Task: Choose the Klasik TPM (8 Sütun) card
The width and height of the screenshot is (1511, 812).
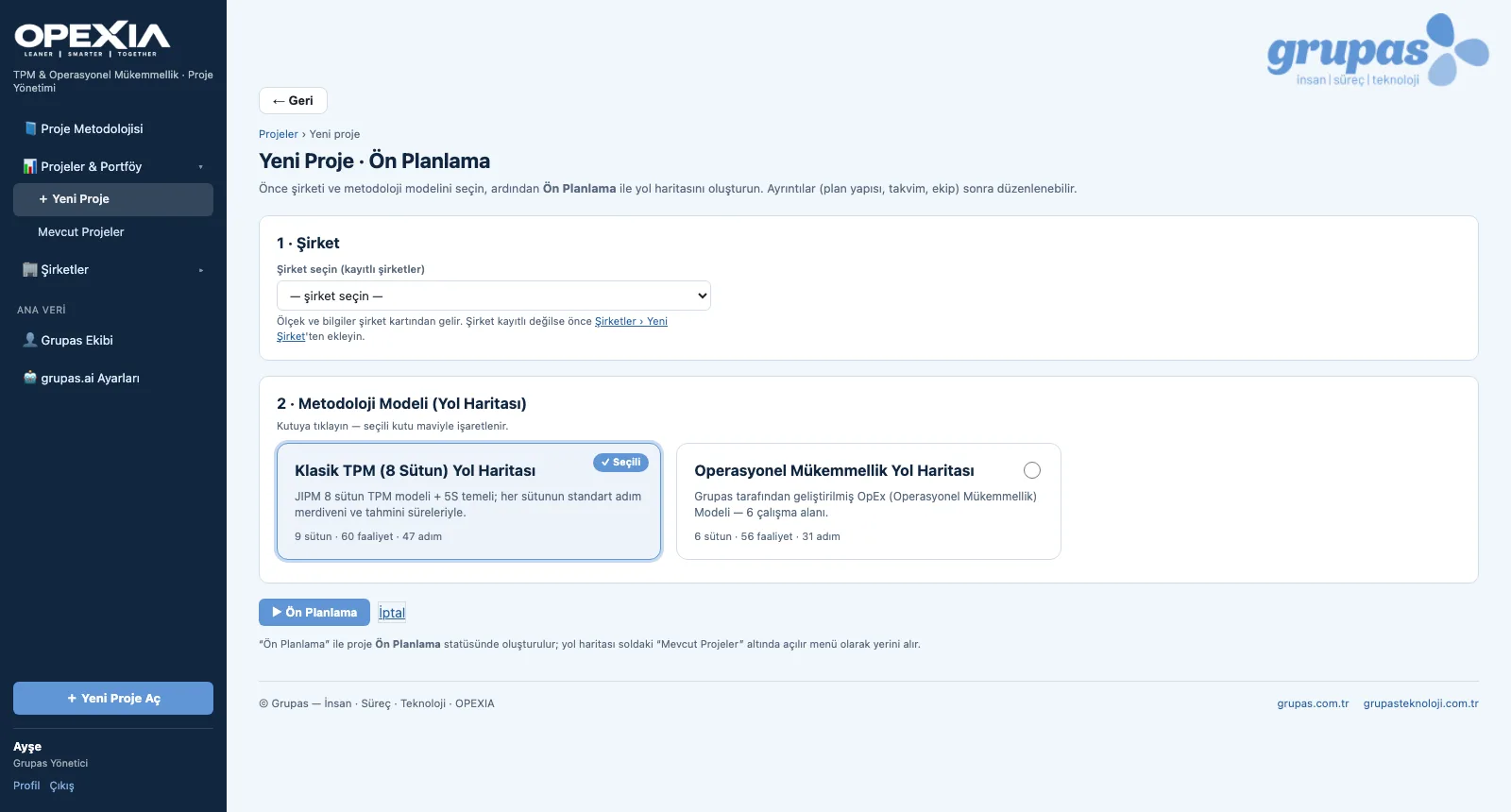Action: coord(468,501)
